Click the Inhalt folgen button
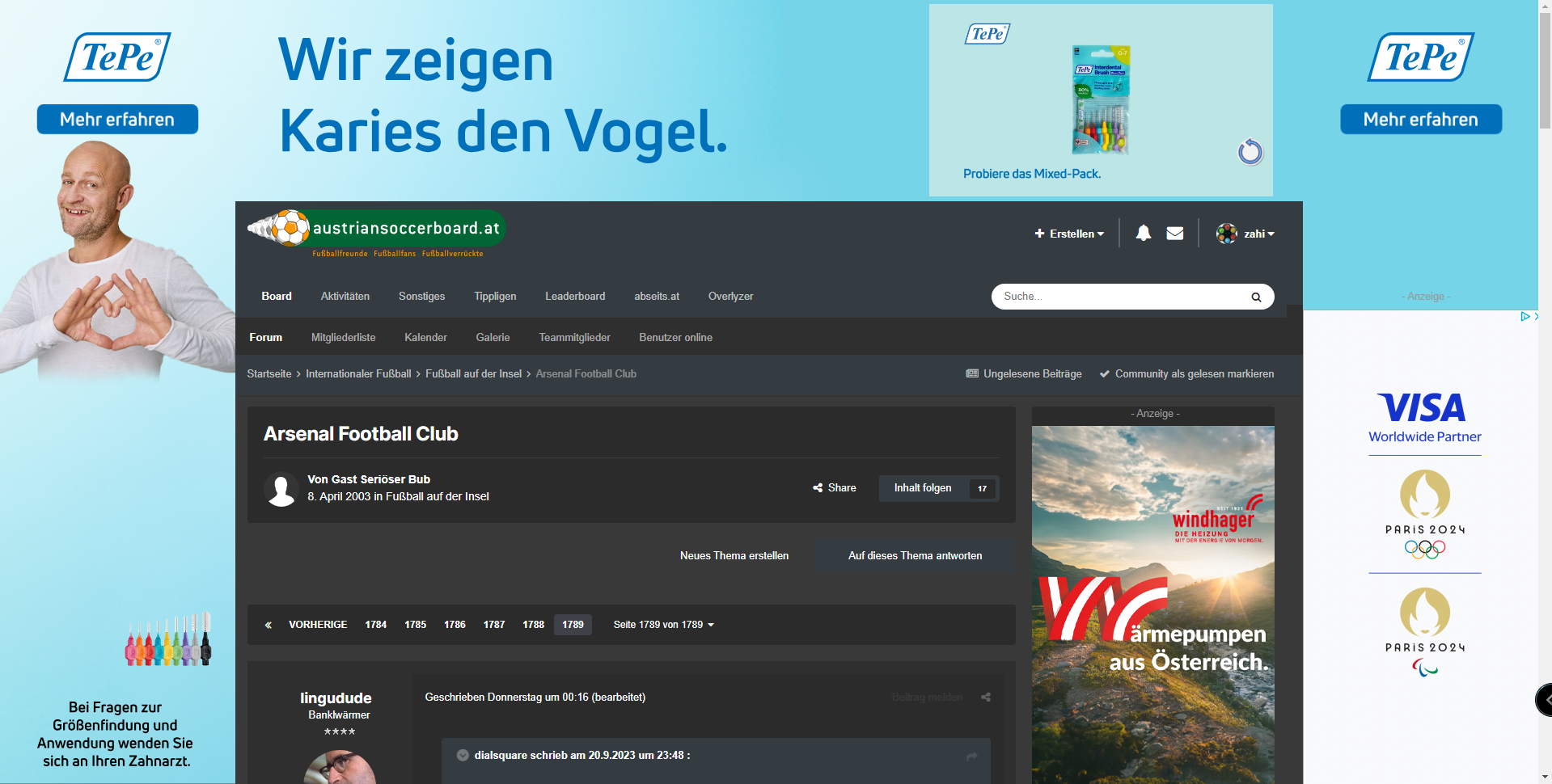The image size is (1552, 784). coord(923,488)
